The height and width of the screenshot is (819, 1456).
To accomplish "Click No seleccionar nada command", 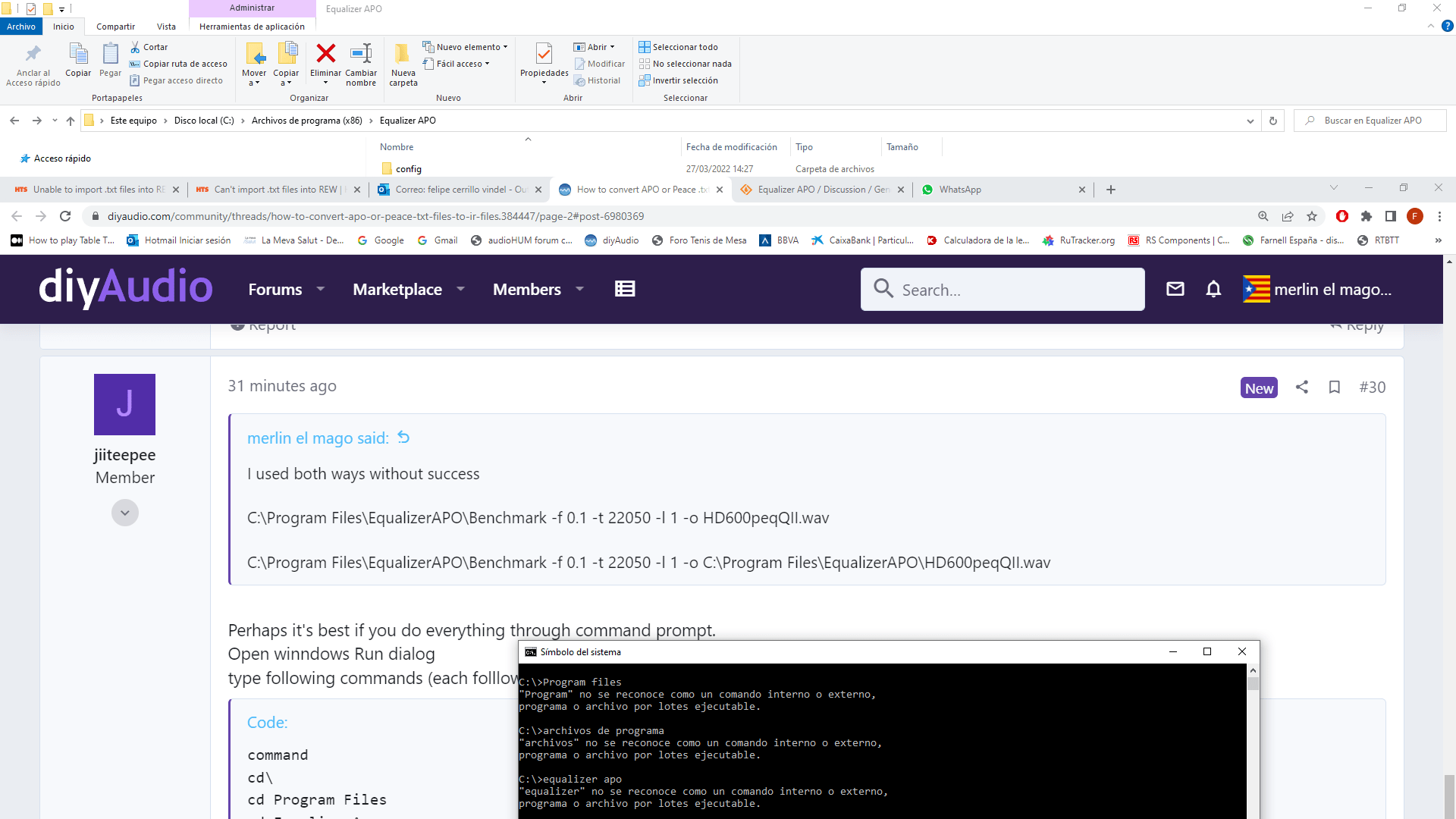I will 685,64.
